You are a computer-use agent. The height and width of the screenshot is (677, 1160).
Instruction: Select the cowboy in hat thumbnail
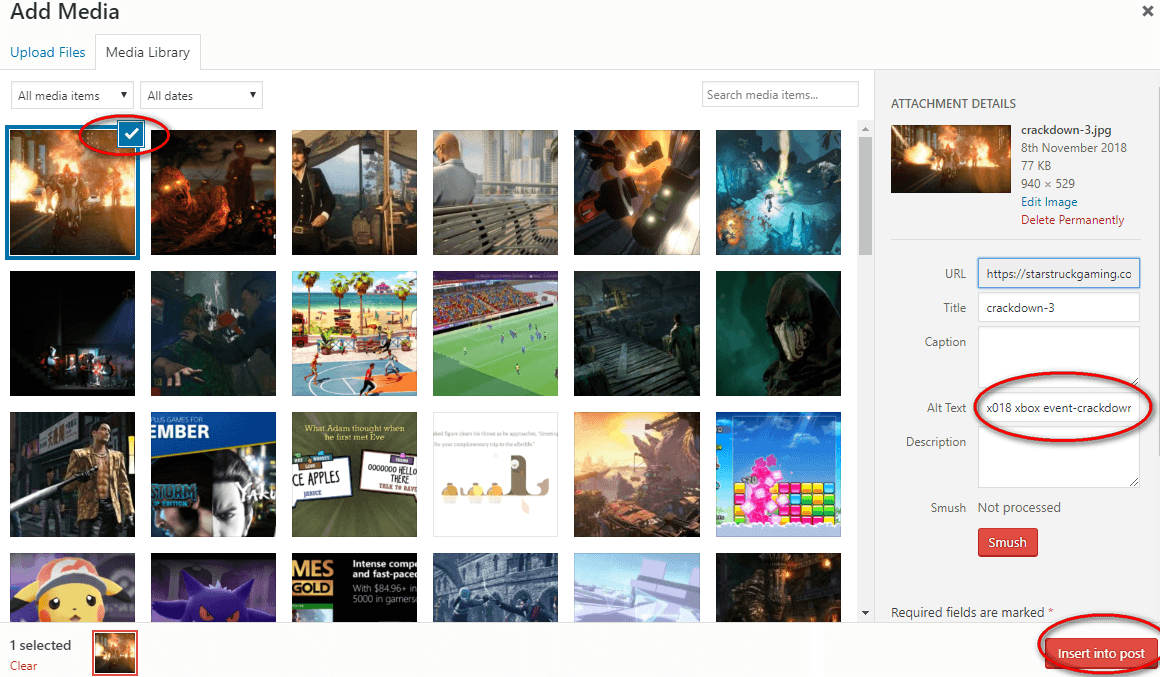pyautogui.click(x=354, y=192)
